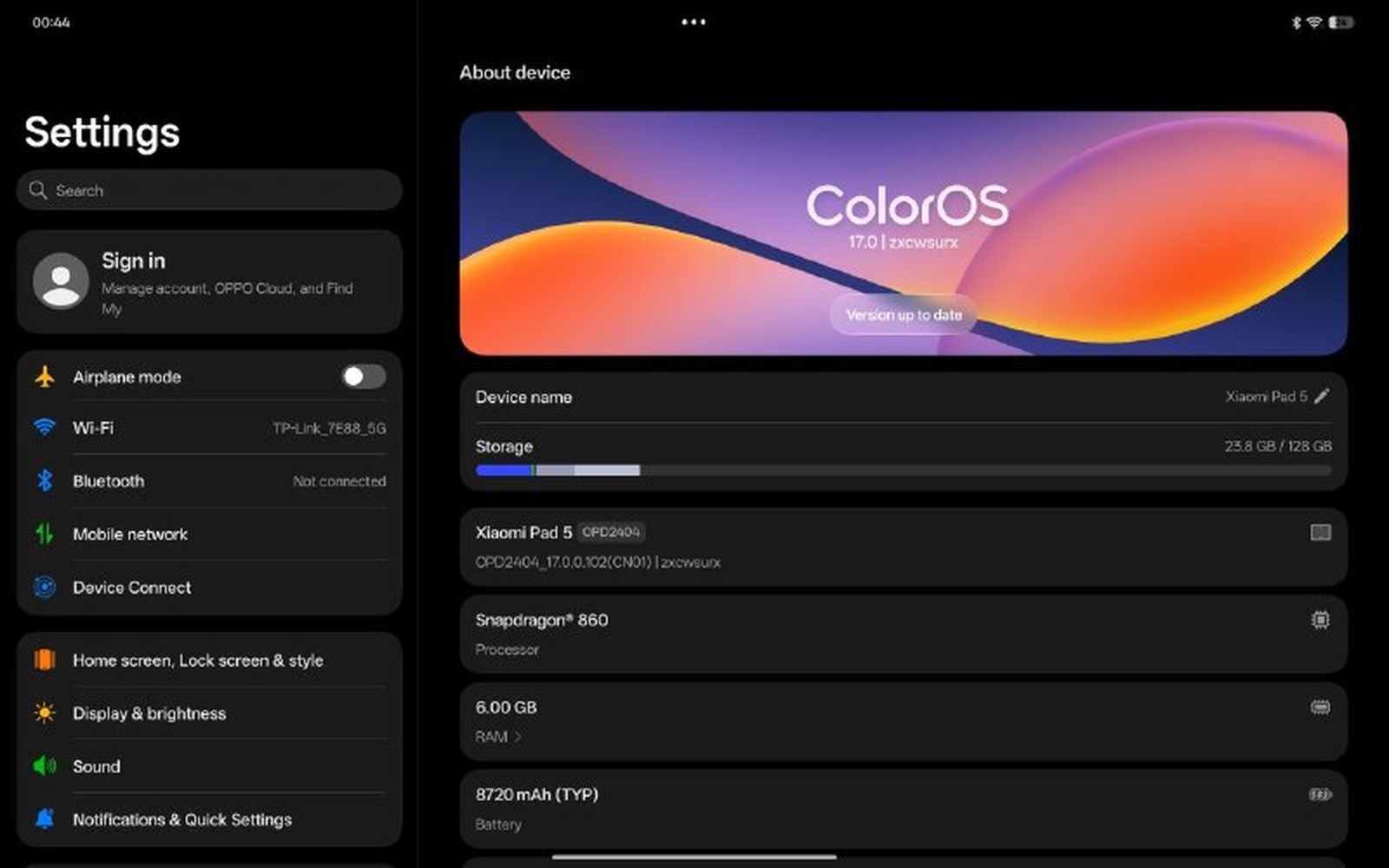Click the Display & brightness sun icon

[44, 713]
